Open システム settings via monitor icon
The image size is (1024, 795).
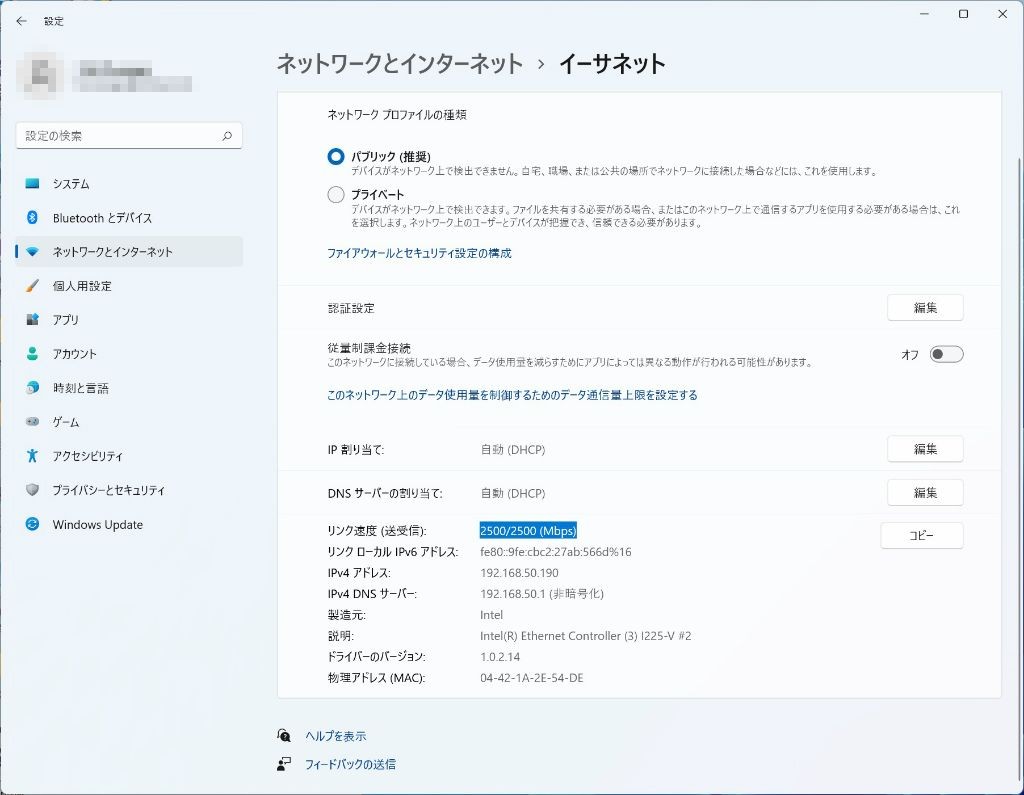33,184
